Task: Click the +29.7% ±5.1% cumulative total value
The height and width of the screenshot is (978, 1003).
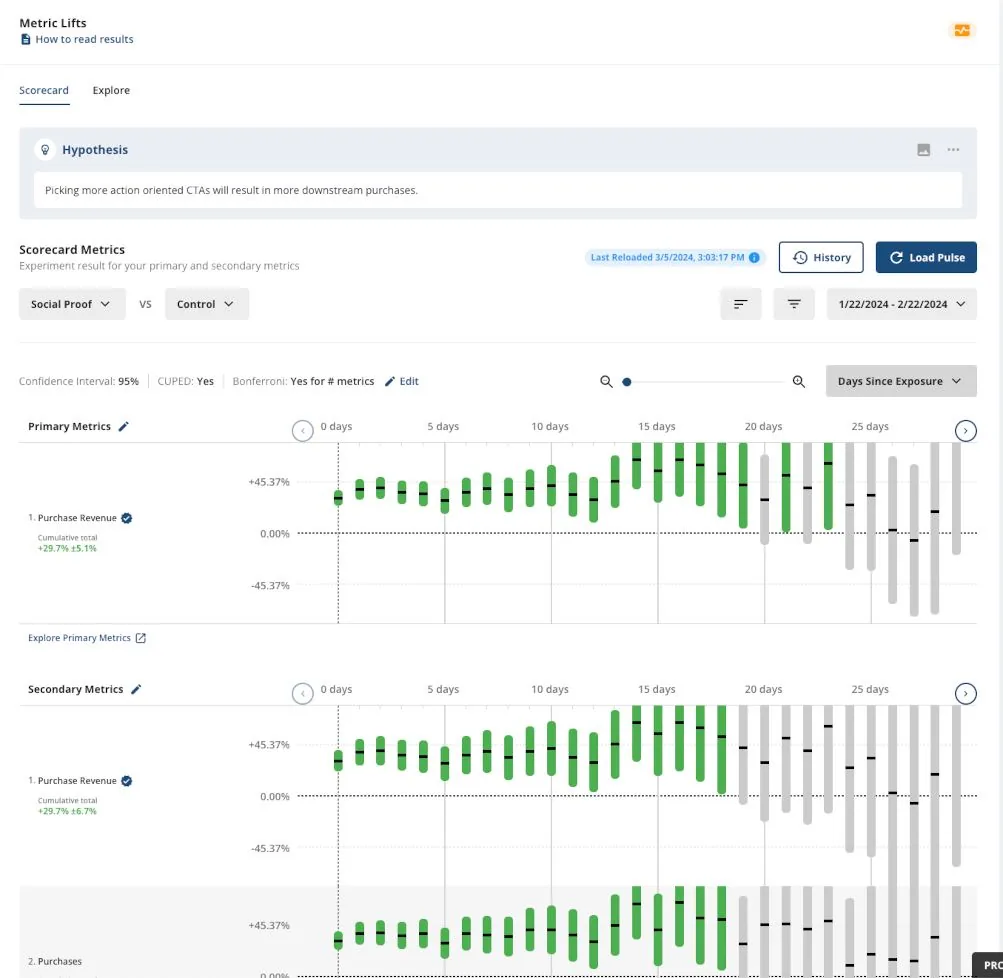Action: (x=67, y=549)
